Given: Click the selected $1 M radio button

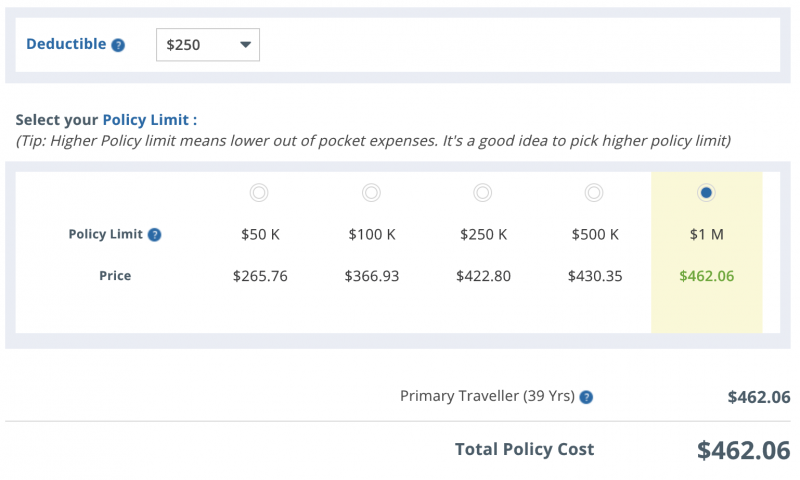Looking at the screenshot, I should pyautogui.click(x=707, y=192).
